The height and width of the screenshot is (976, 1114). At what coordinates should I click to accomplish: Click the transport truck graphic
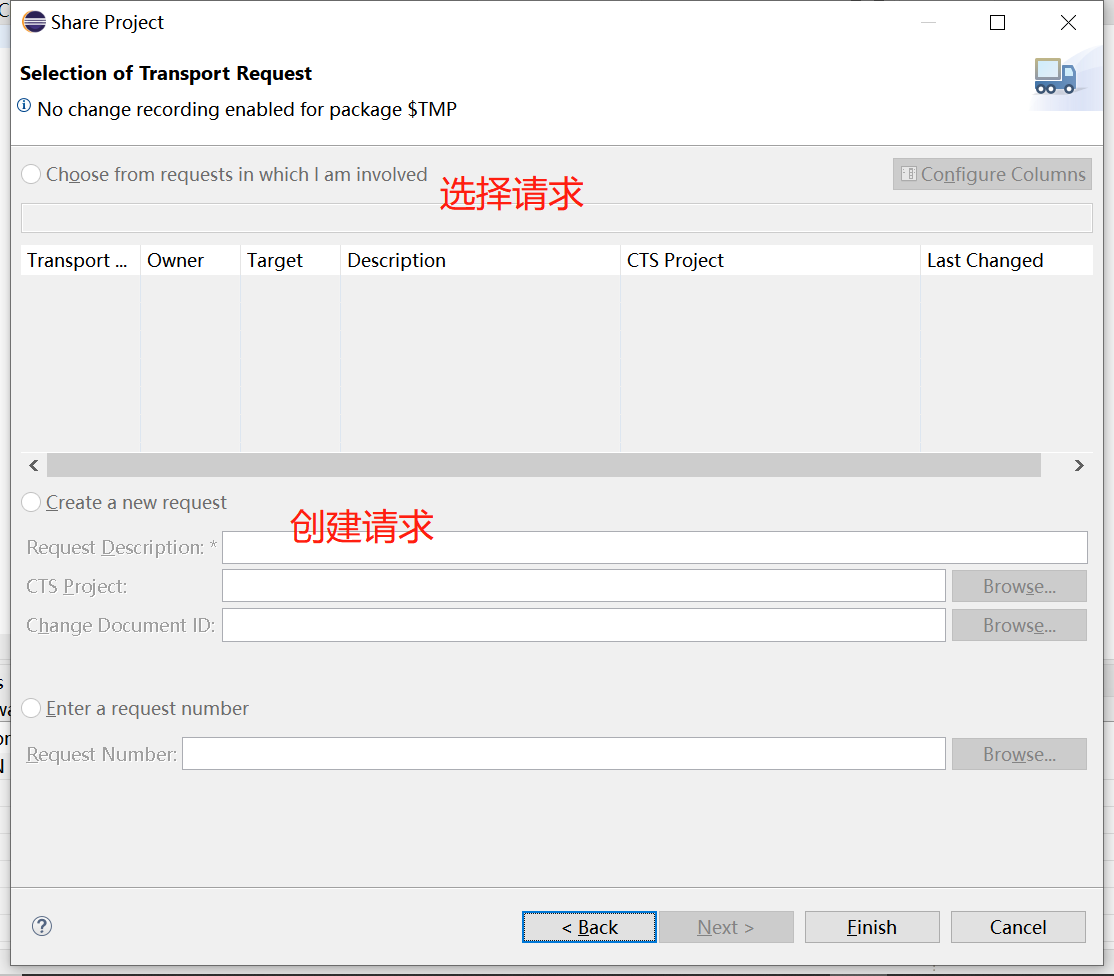pos(1056,78)
